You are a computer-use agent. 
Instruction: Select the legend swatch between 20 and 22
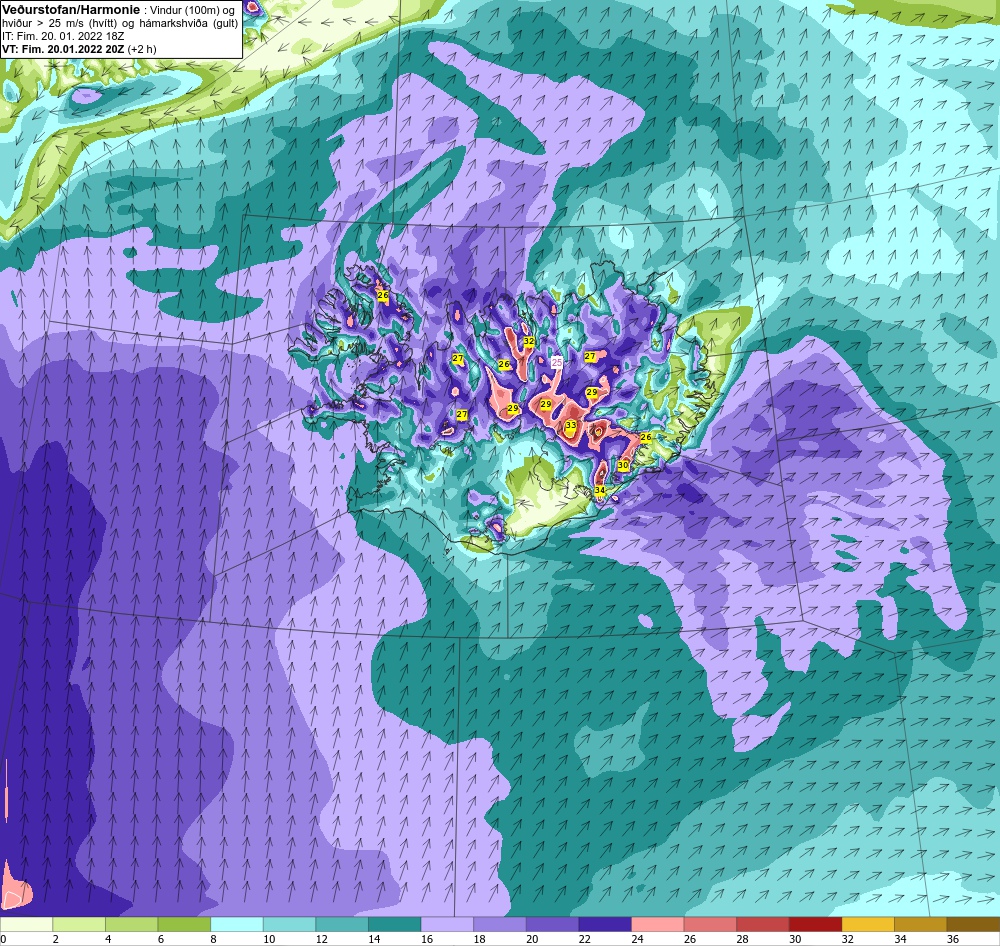coord(552,924)
